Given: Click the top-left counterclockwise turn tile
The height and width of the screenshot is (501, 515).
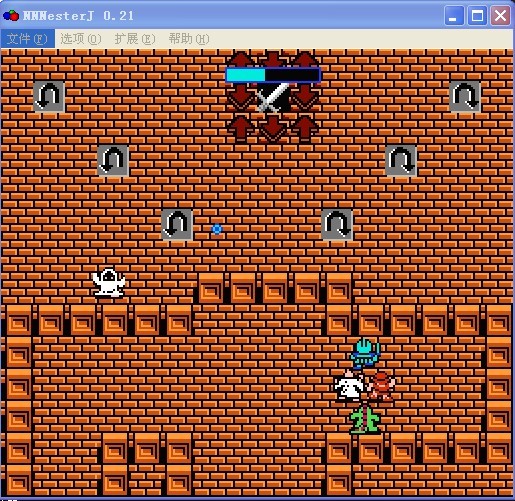Looking at the screenshot, I should click(49, 96).
